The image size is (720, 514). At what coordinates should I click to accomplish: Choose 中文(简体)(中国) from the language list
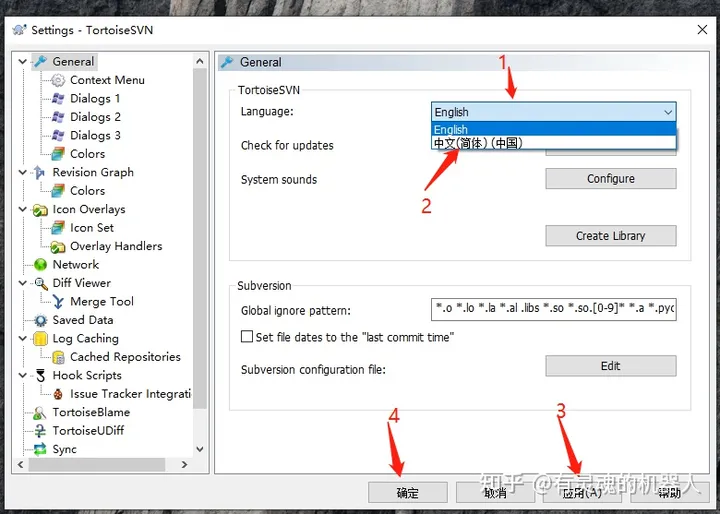coord(478,143)
